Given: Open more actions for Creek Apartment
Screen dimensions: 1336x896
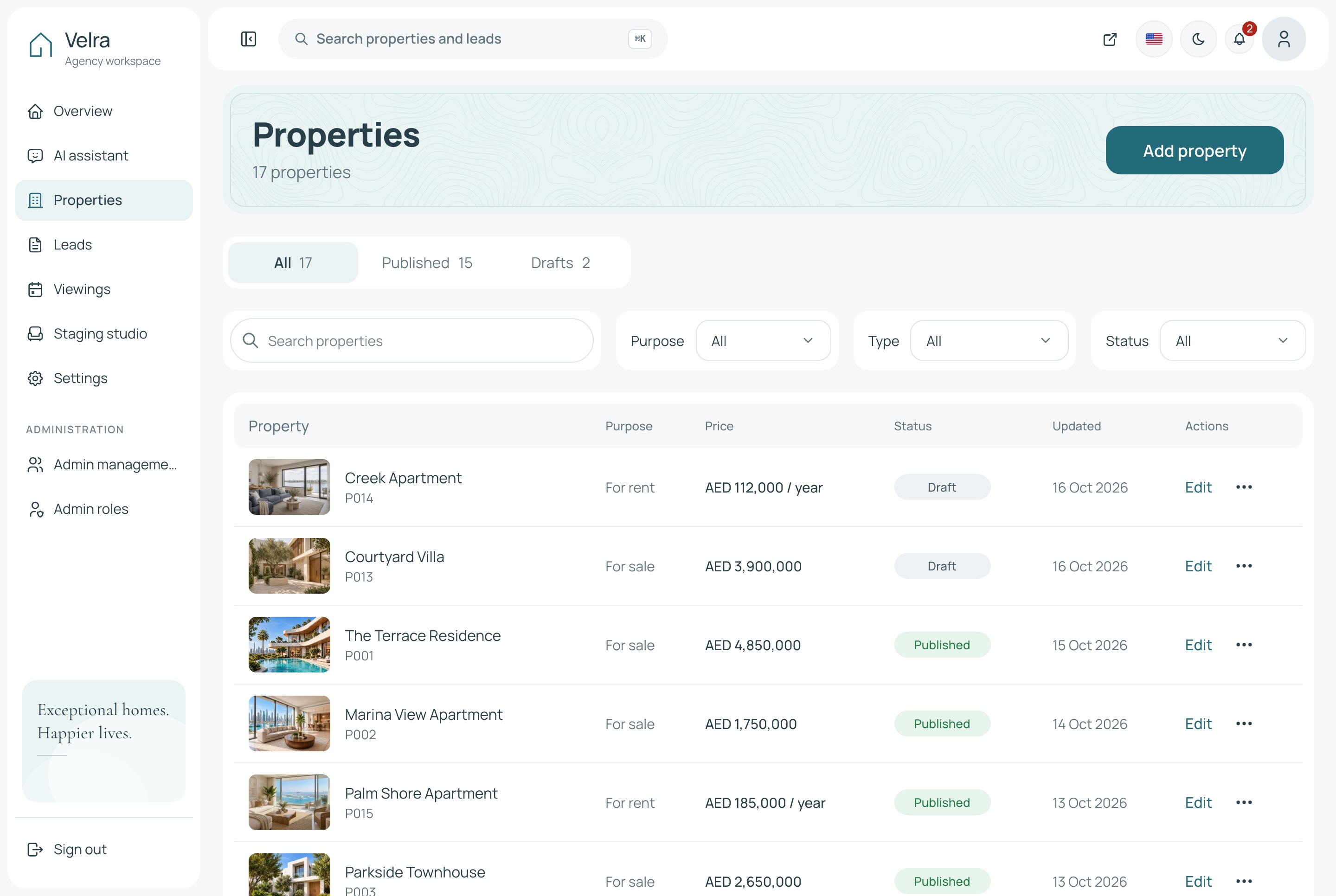Looking at the screenshot, I should 1244,487.
